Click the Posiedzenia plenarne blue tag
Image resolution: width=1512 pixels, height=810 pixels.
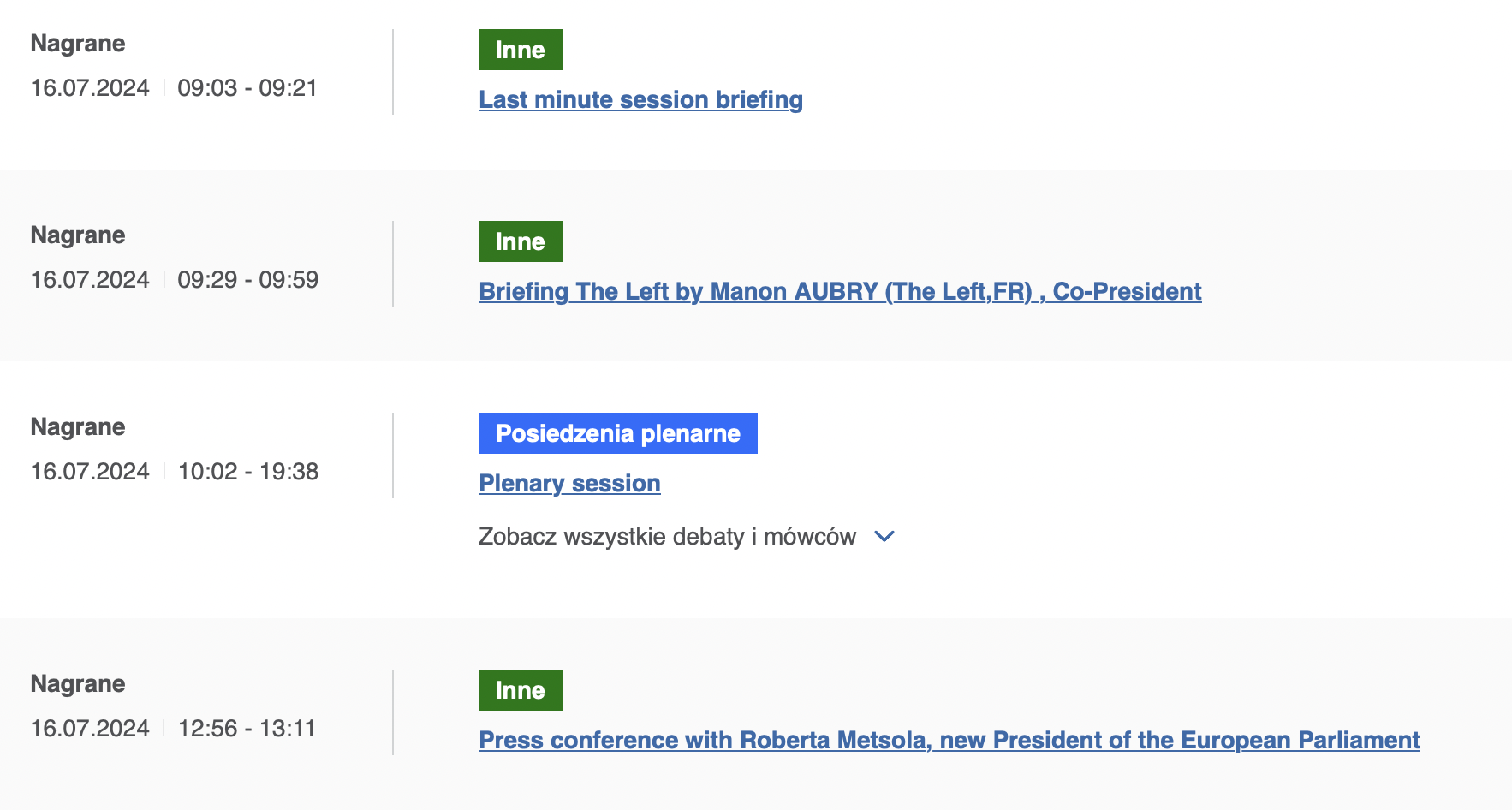618,433
